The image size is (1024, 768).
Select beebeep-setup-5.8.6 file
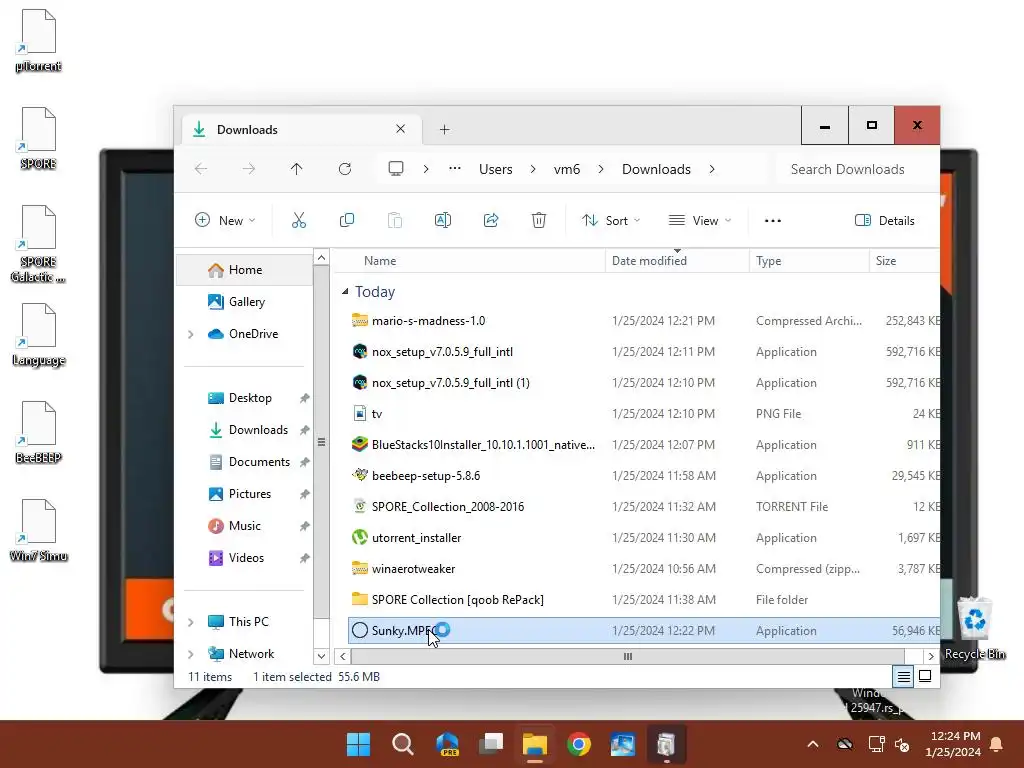tap(643, 475)
